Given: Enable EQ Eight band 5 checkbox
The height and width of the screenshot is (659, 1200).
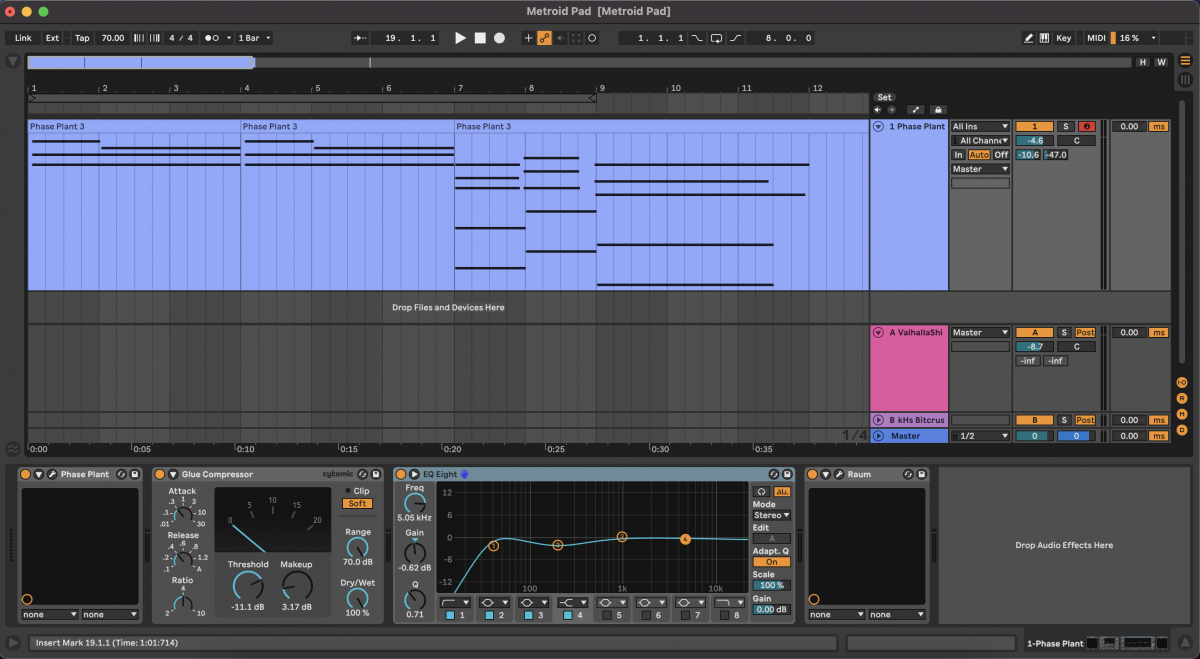Looking at the screenshot, I should pos(606,616).
